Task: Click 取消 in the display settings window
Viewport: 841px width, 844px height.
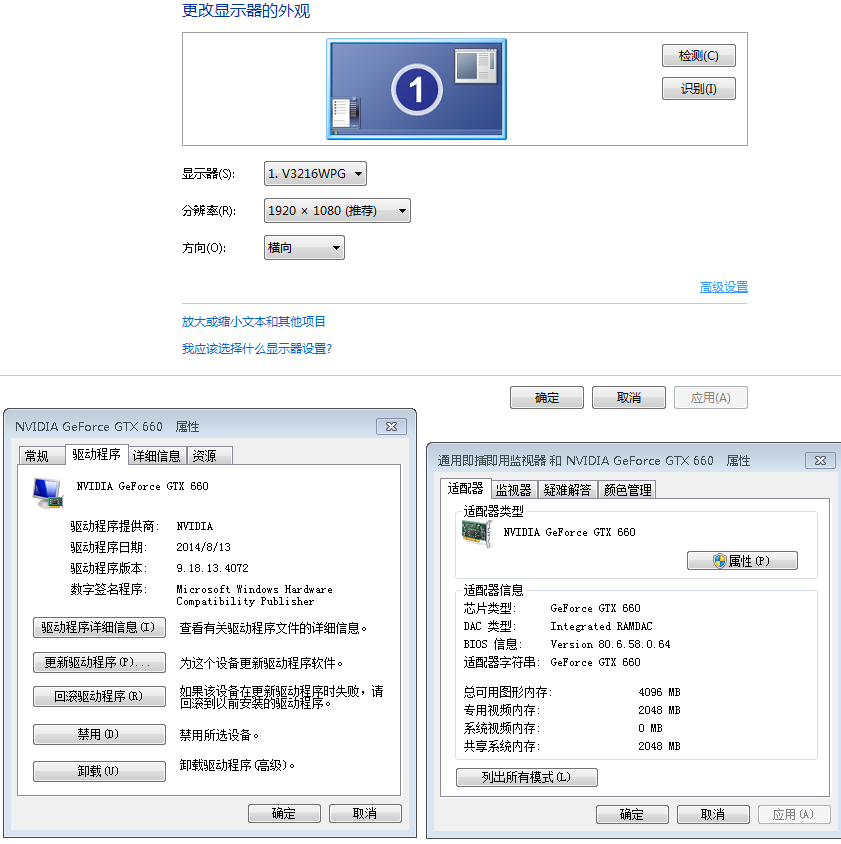Action: 628,398
